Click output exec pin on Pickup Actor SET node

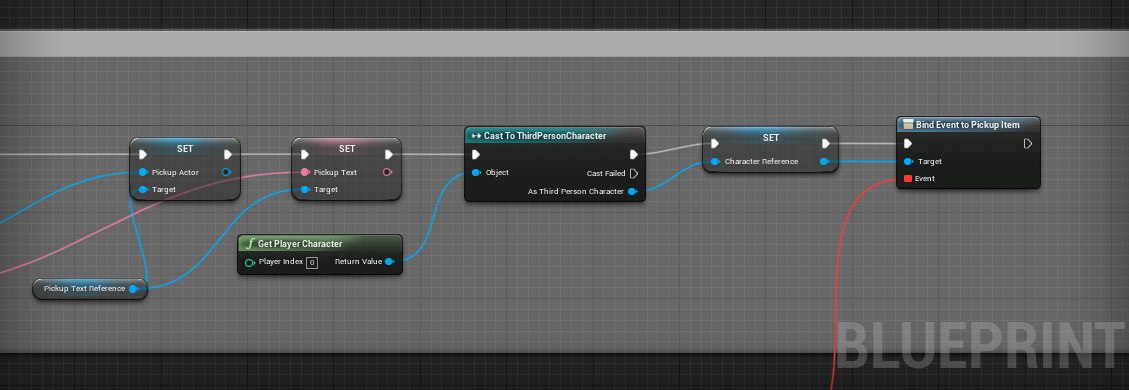click(228, 155)
